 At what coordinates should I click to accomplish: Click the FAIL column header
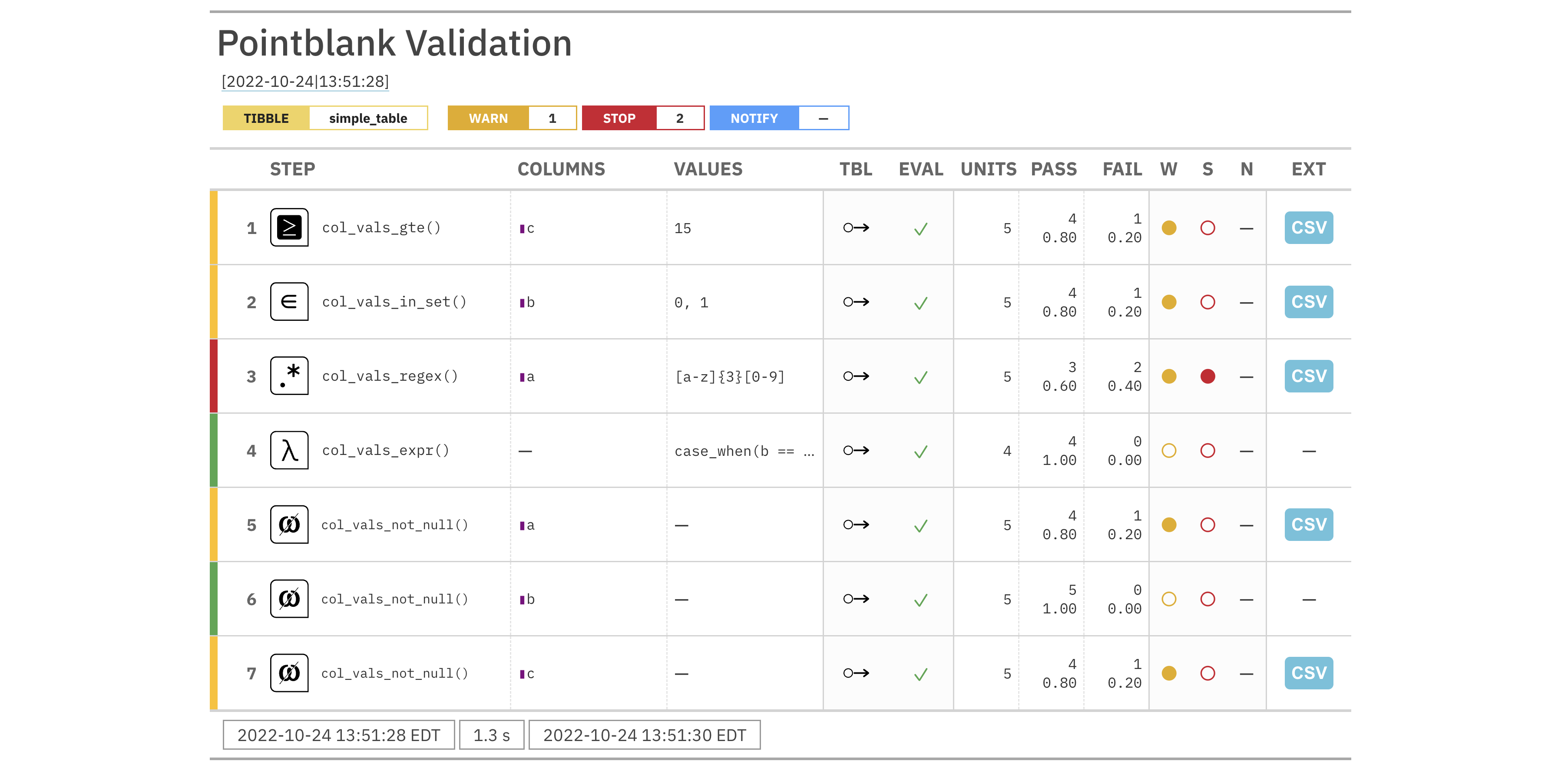coord(1122,169)
